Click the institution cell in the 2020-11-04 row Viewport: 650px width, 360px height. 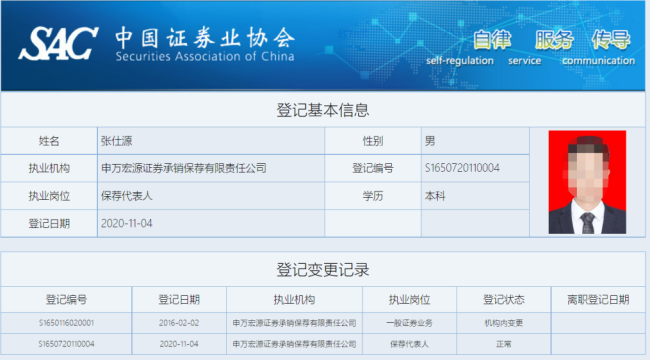pyautogui.click(x=294, y=344)
